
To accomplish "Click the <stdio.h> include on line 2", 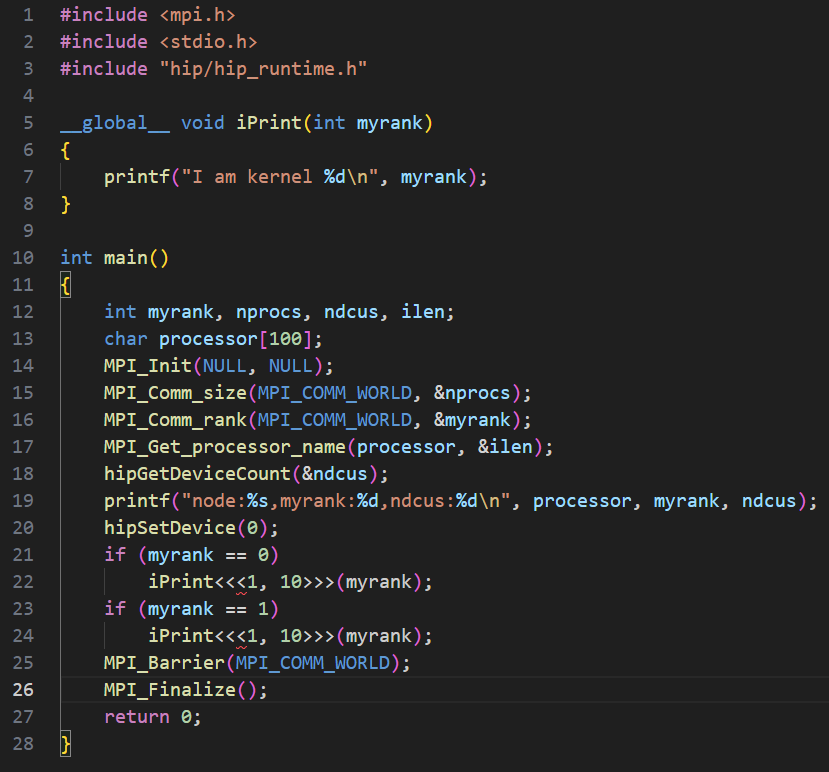I will (208, 42).
